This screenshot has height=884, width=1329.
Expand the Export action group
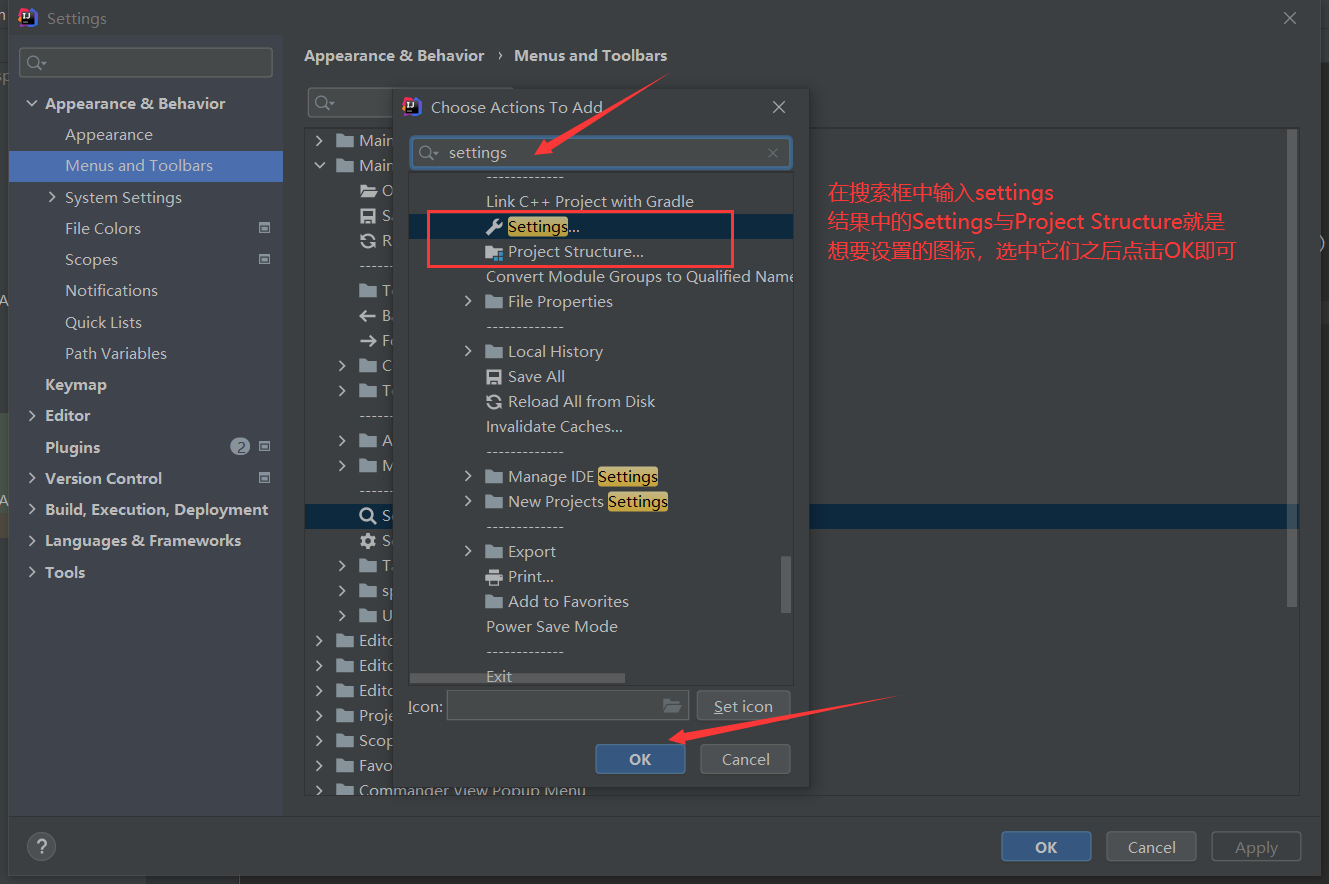(468, 551)
